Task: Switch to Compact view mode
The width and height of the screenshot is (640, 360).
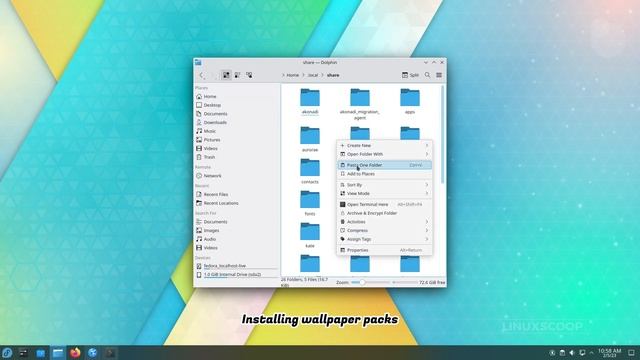Action: pyautogui.click(x=237, y=75)
